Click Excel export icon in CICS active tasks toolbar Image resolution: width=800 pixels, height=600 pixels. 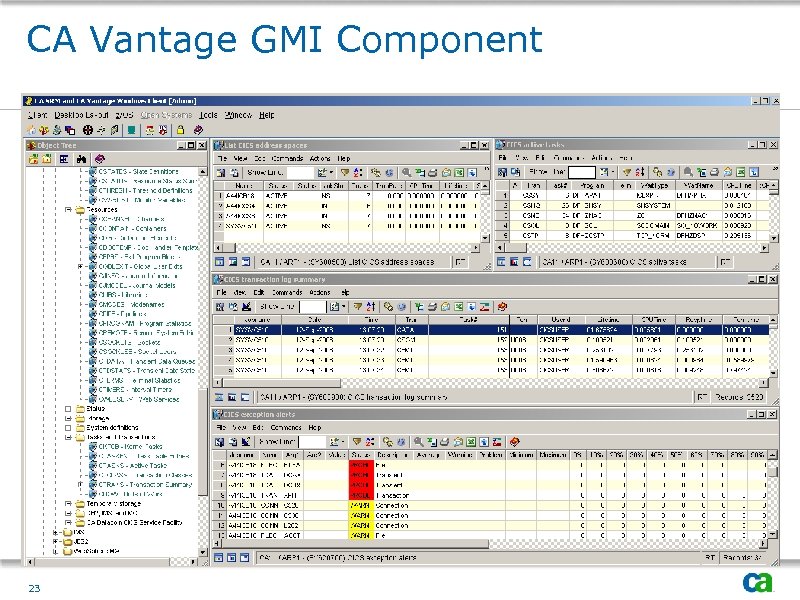[741, 172]
